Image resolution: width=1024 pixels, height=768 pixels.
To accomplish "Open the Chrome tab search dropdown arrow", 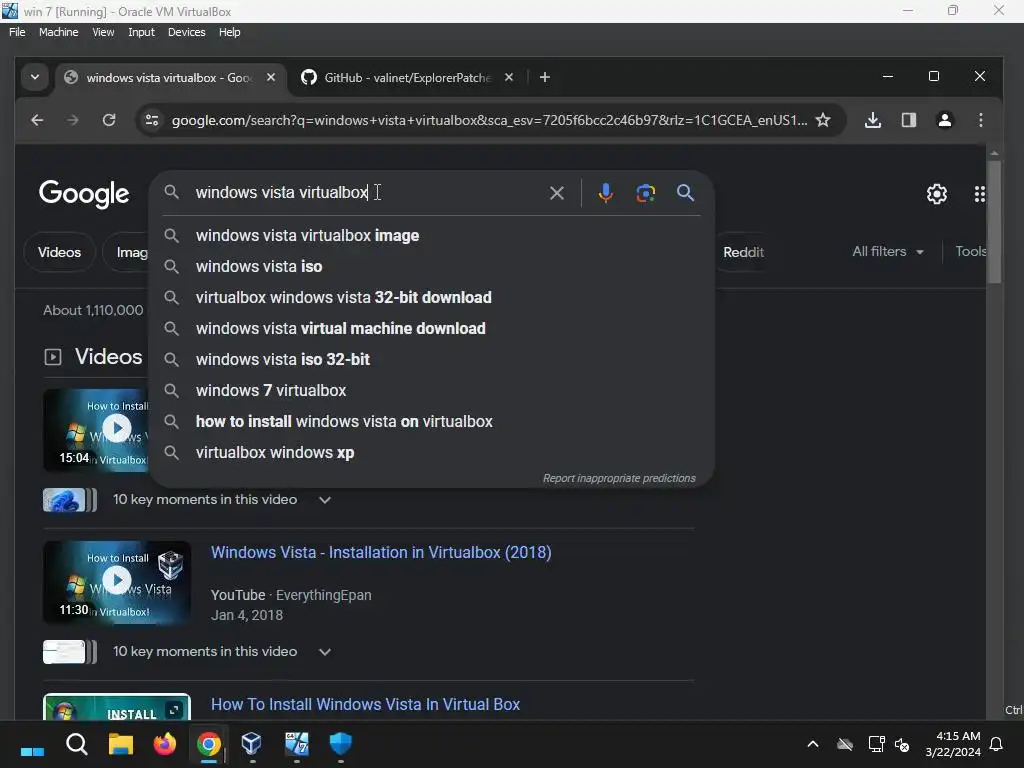I will click(x=35, y=77).
